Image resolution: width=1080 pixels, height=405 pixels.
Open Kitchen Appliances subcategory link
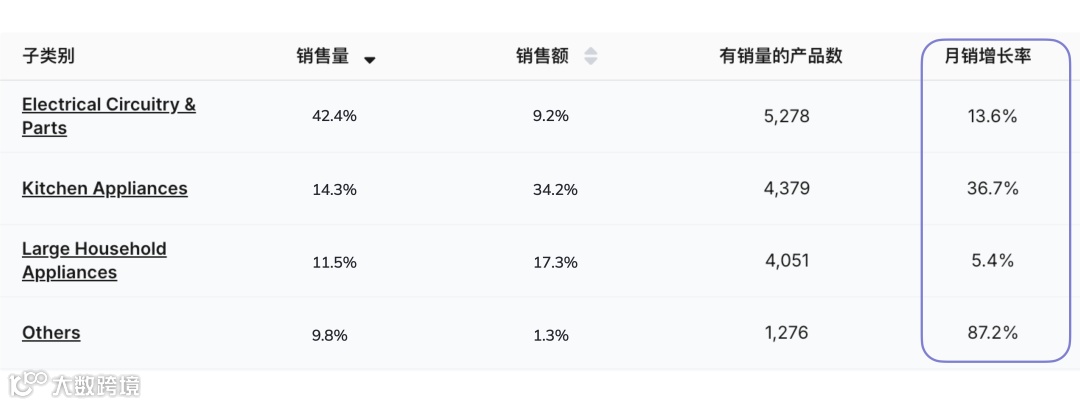click(104, 188)
